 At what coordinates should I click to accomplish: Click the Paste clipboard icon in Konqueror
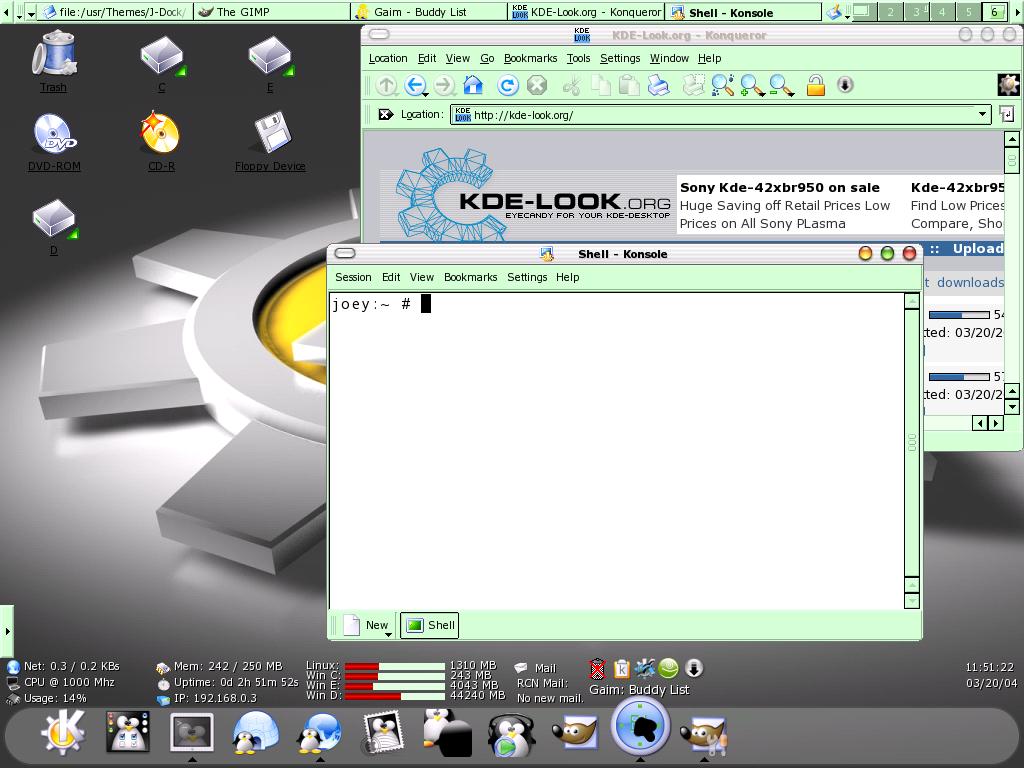pos(629,86)
